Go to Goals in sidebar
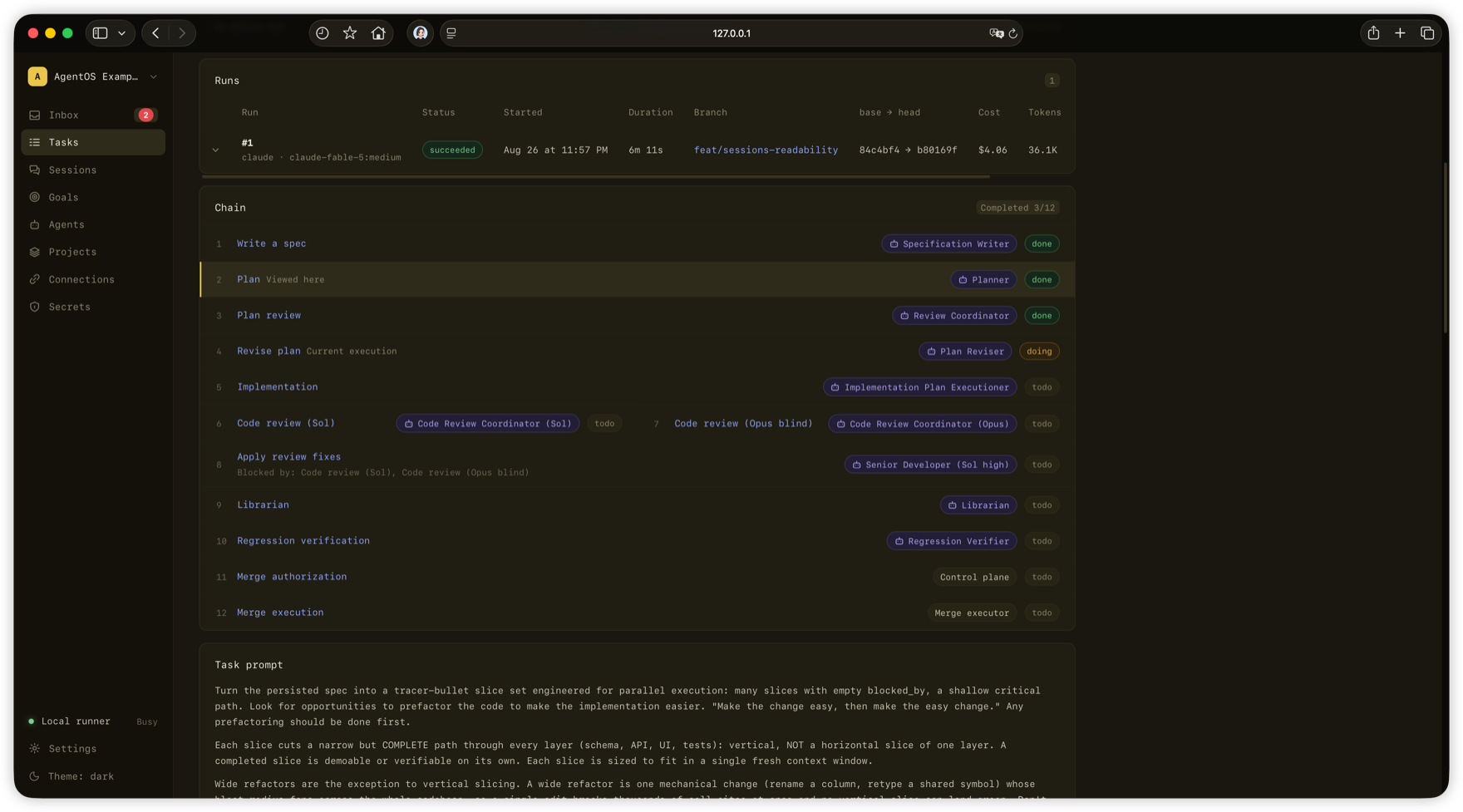The image size is (1463, 812). [93, 197]
